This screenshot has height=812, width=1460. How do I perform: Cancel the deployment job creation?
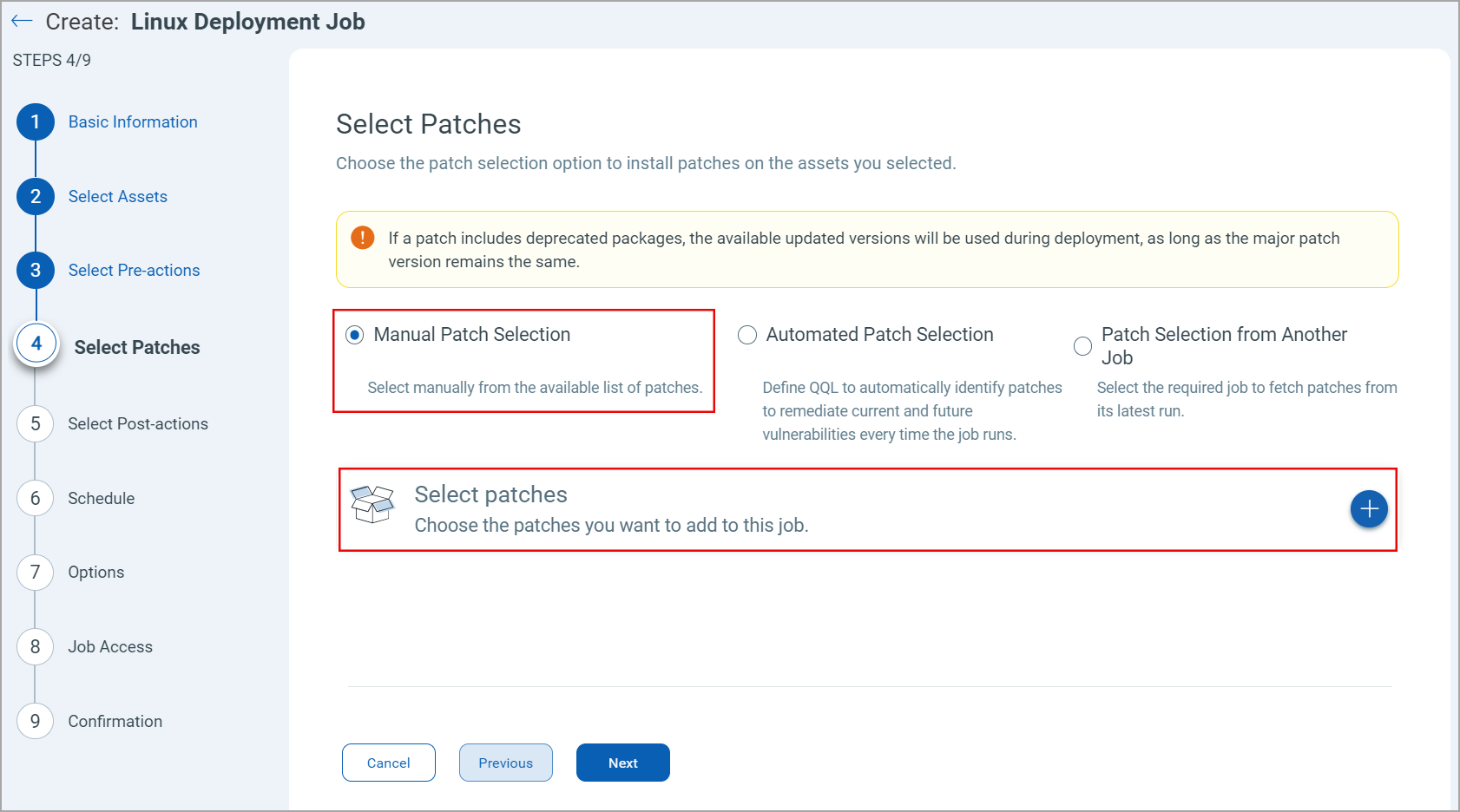388,763
